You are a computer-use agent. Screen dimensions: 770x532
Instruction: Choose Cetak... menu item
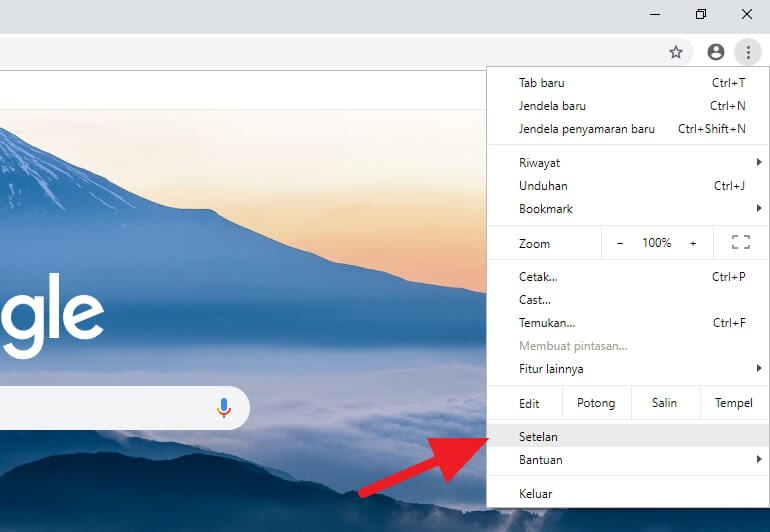[628, 277]
